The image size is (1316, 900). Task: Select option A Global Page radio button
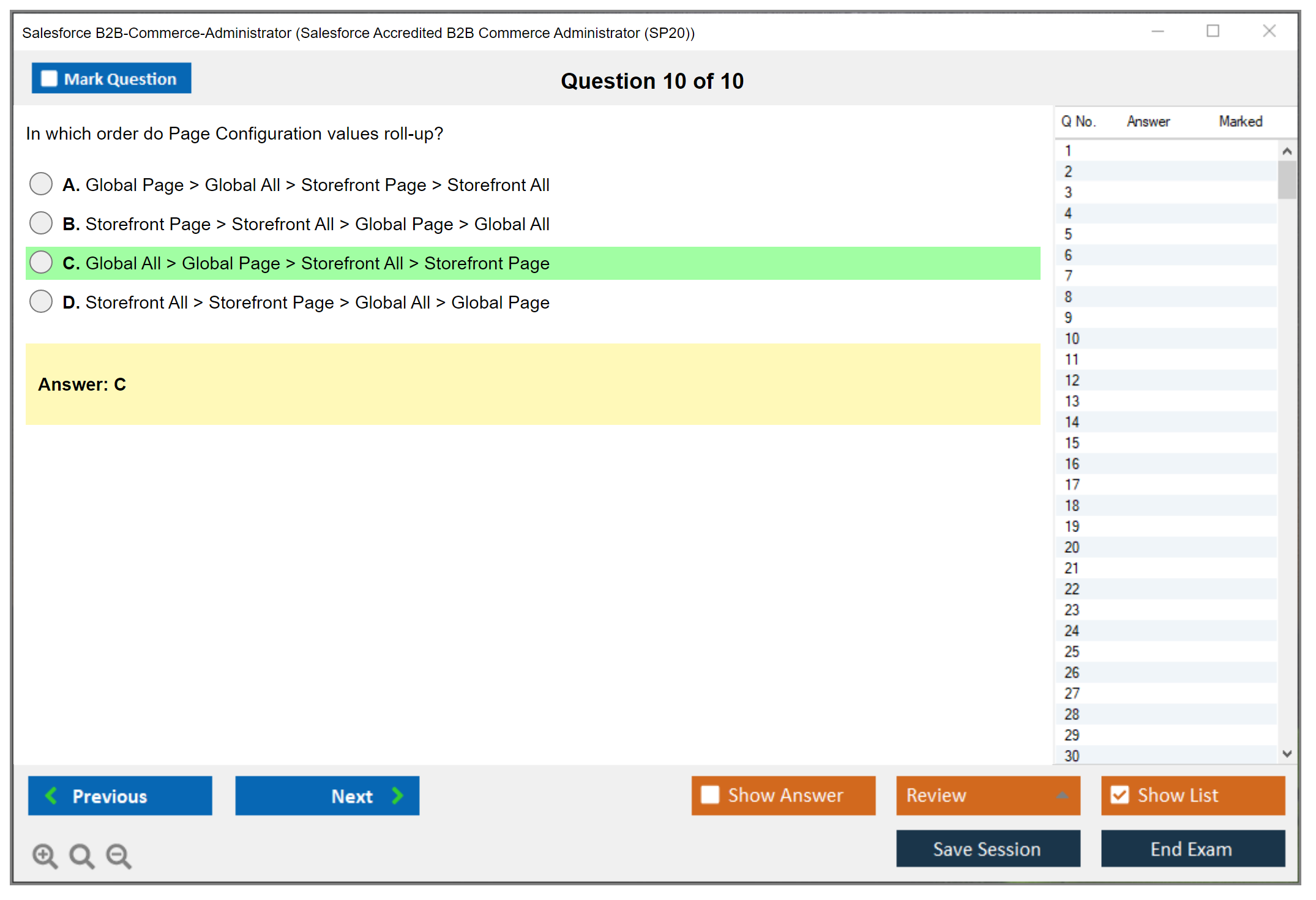41,184
